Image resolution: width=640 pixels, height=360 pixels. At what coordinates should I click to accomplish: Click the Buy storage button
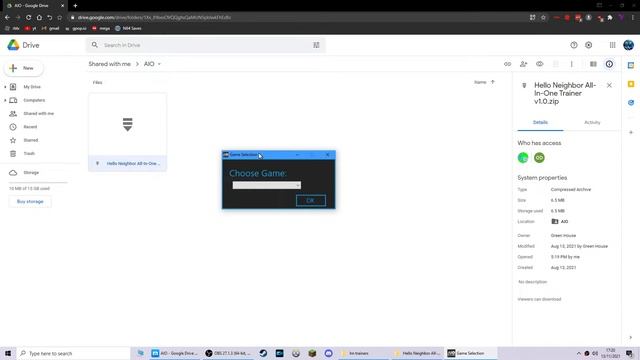tap(30, 201)
